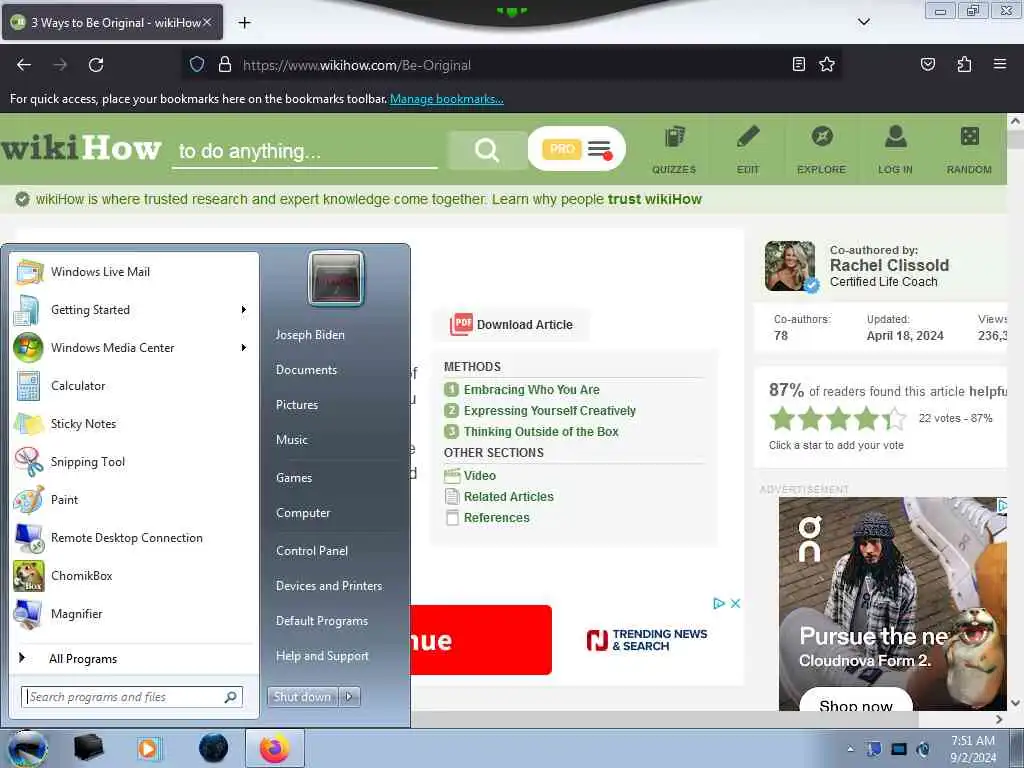Open the list all tabs dropdown
Image resolution: width=1024 pixels, height=768 pixels.
(x=863, y=22)
